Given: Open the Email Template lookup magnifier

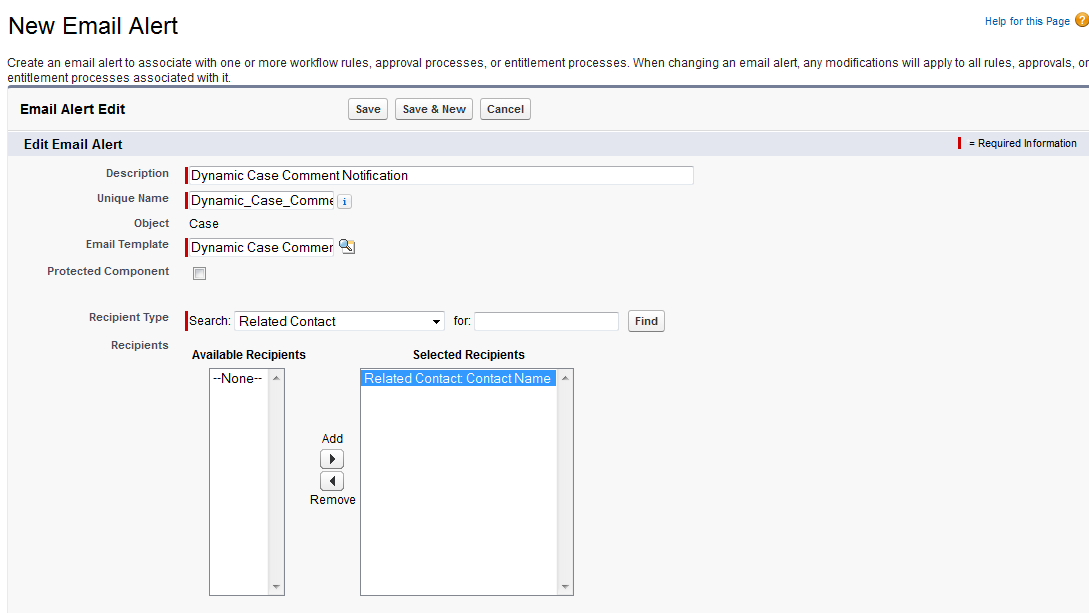Looking at the screenshot, I should [347, 246].
